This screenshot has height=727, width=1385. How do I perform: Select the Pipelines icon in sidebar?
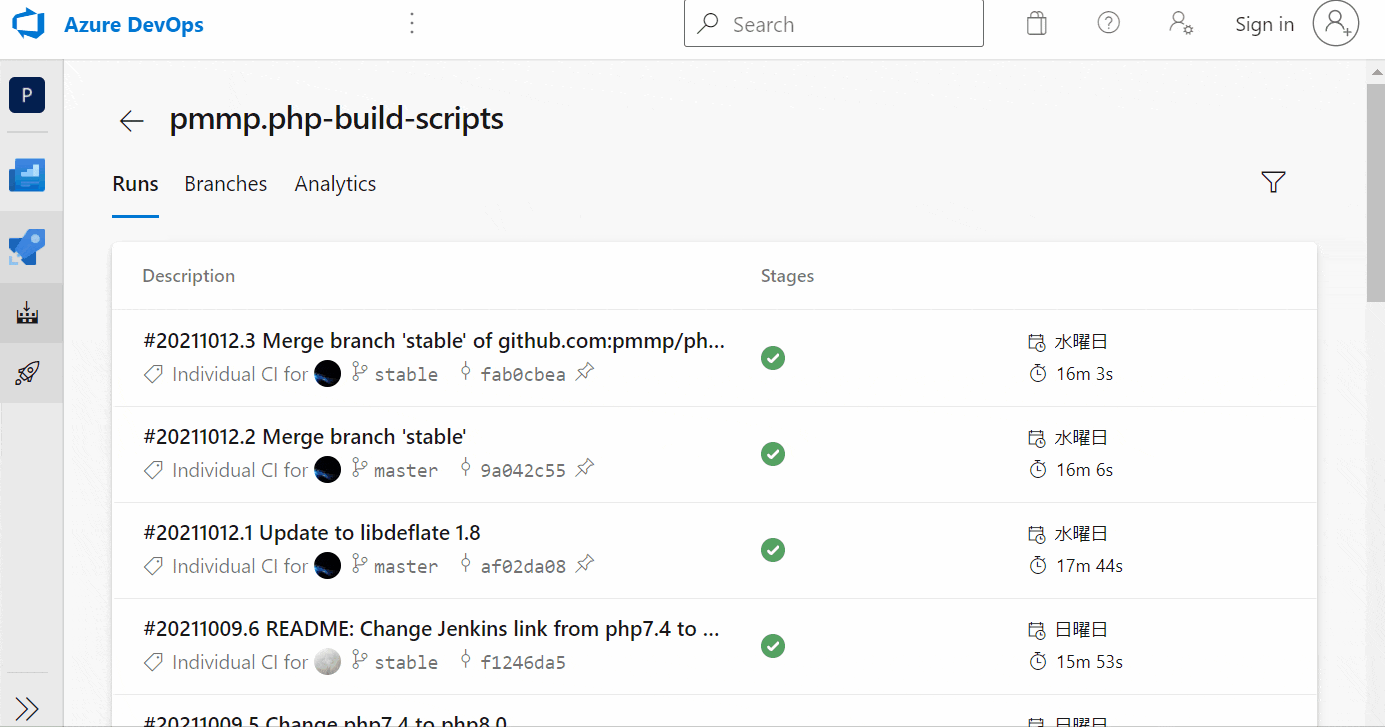pyautogui.click(x=27, y=313)
